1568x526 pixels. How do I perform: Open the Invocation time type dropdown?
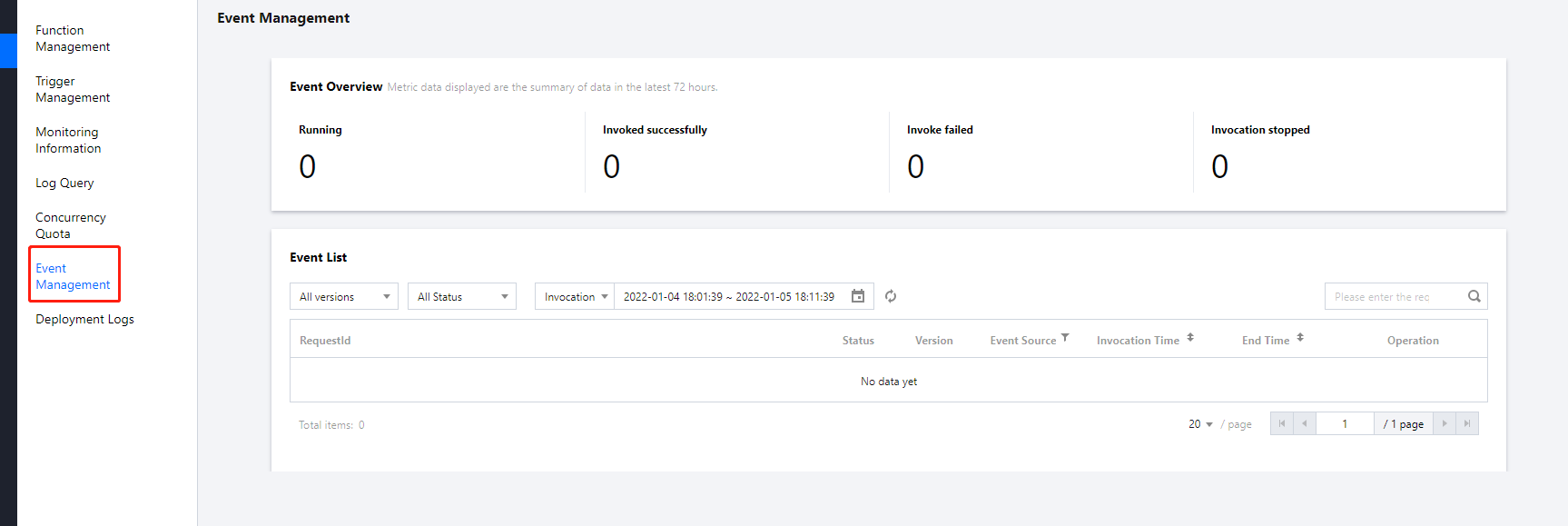pyautogui.click(x=575, y=297)
